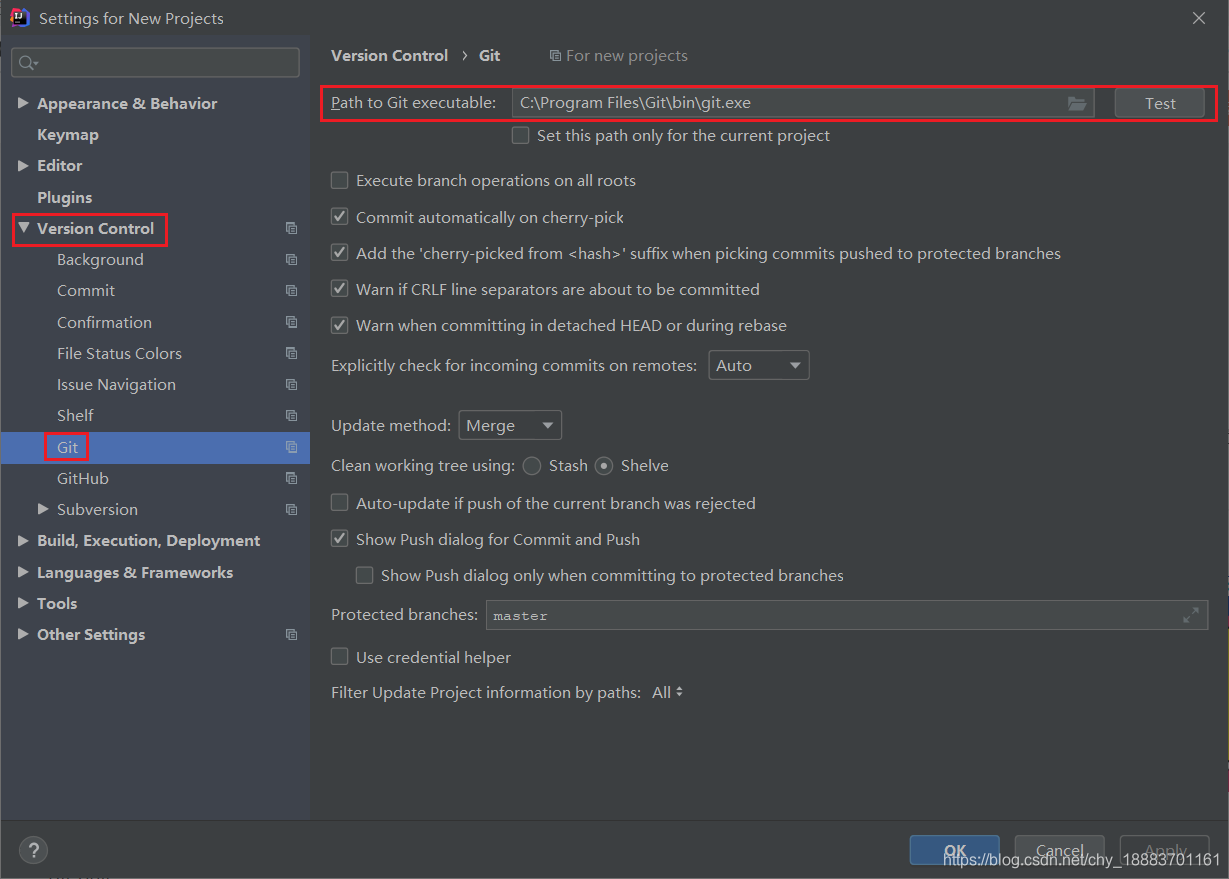Click the Test button for Git executable
This screenshot has width=1229, height=879.
click(1160, 103)
